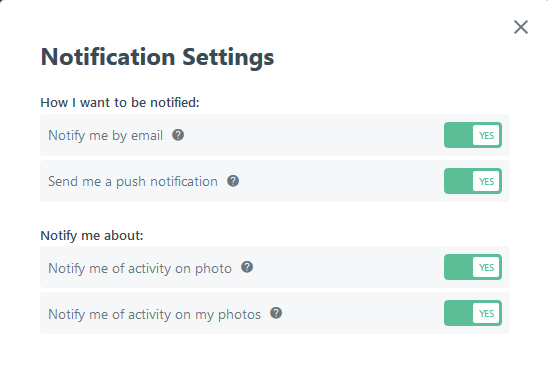Click the YES knob on email switch
548x377 pixels.
pos(486,135)
